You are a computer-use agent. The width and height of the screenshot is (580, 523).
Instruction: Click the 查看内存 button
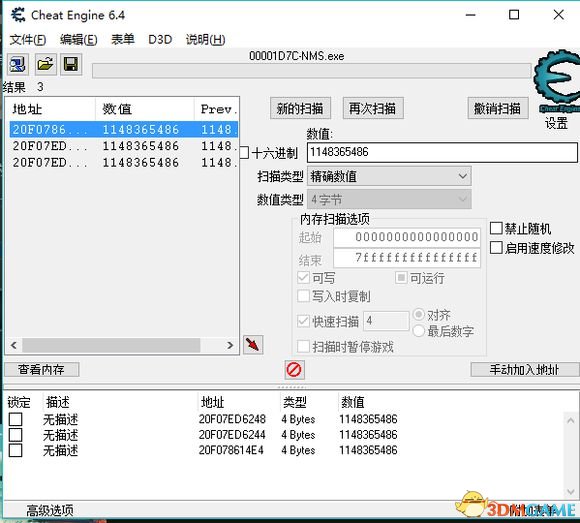click(x=41, y=370)
